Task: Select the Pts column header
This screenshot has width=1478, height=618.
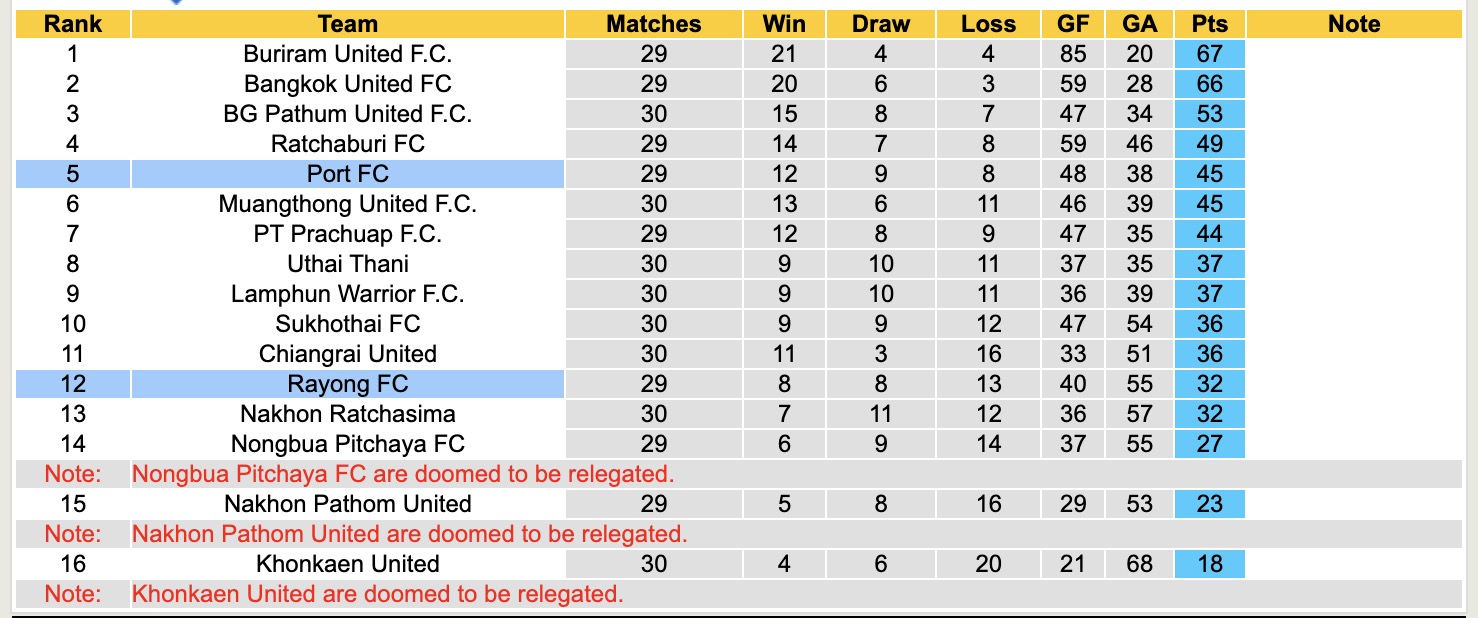Action: tap(1210, 24)
